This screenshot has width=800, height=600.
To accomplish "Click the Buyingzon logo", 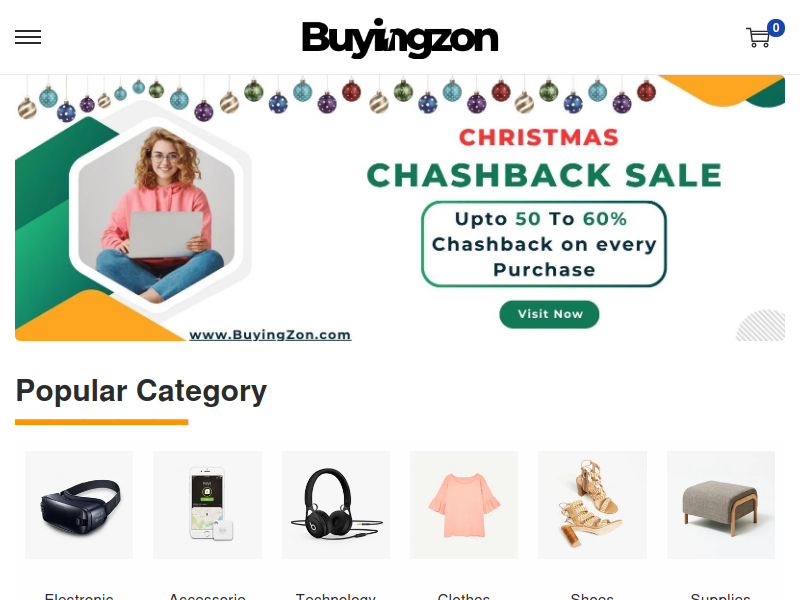I will point(400,38).
